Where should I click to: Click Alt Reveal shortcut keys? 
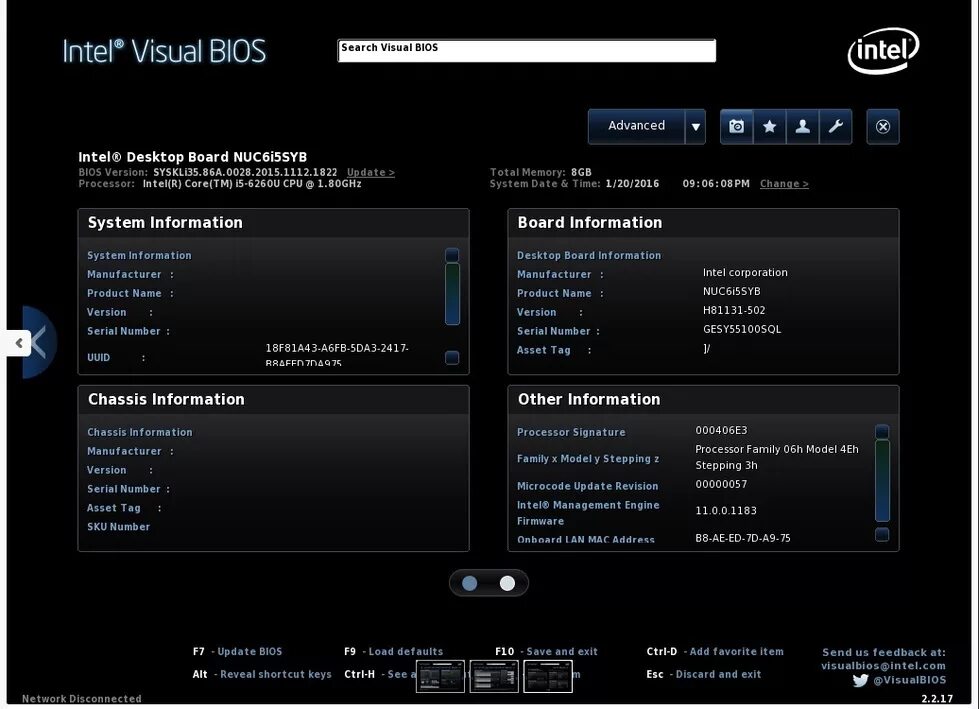[x=262, y=675]
